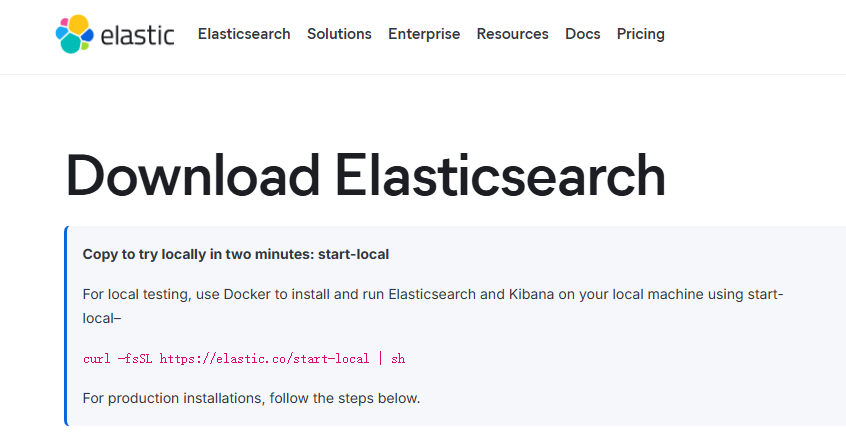Open the Solutions menu

tap(339, 34)
